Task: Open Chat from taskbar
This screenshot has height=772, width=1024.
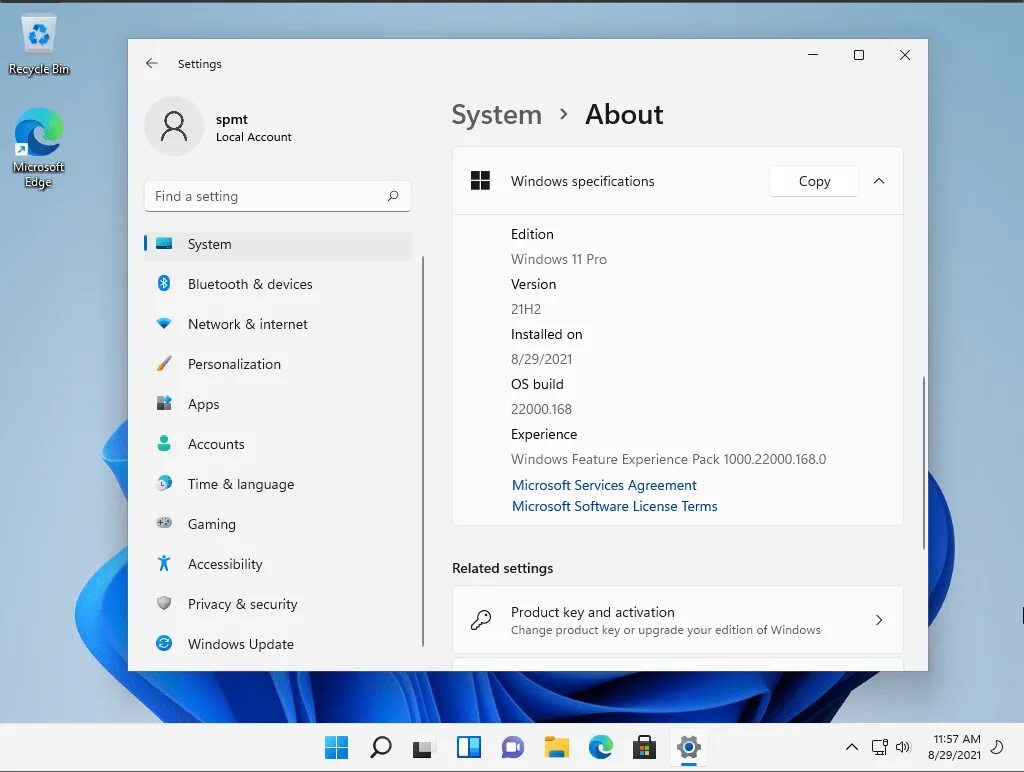Action: coord(513,747)
